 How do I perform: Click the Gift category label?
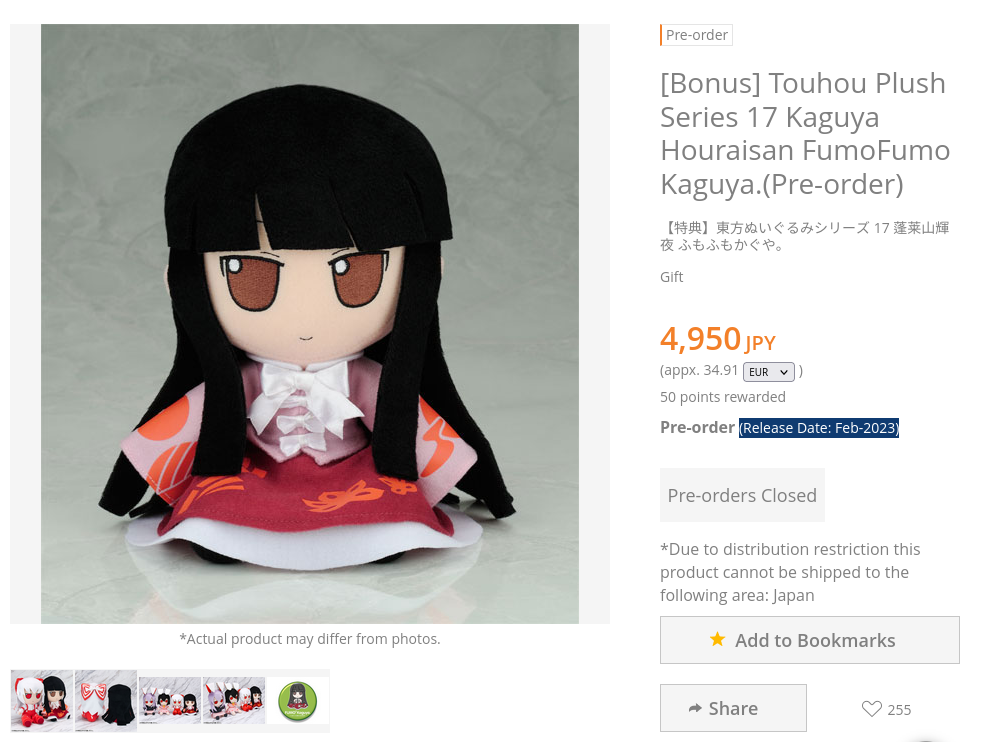coord(671,277)
